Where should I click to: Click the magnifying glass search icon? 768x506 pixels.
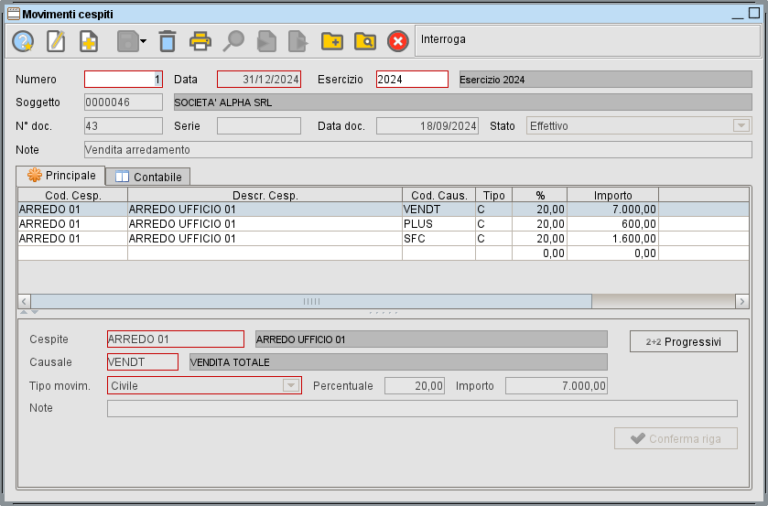point(234,41)
